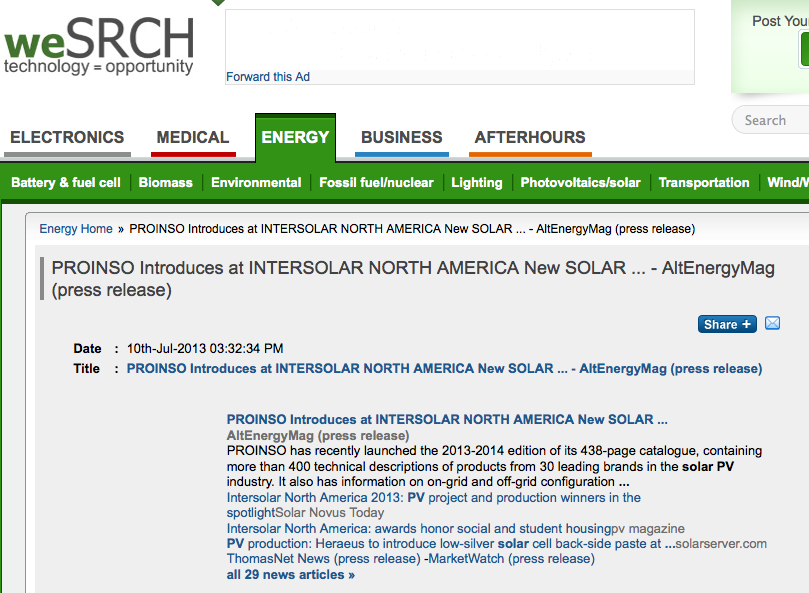Email this article via envelope icon
This screenshot has height=593, width=809.
[772, 324]
